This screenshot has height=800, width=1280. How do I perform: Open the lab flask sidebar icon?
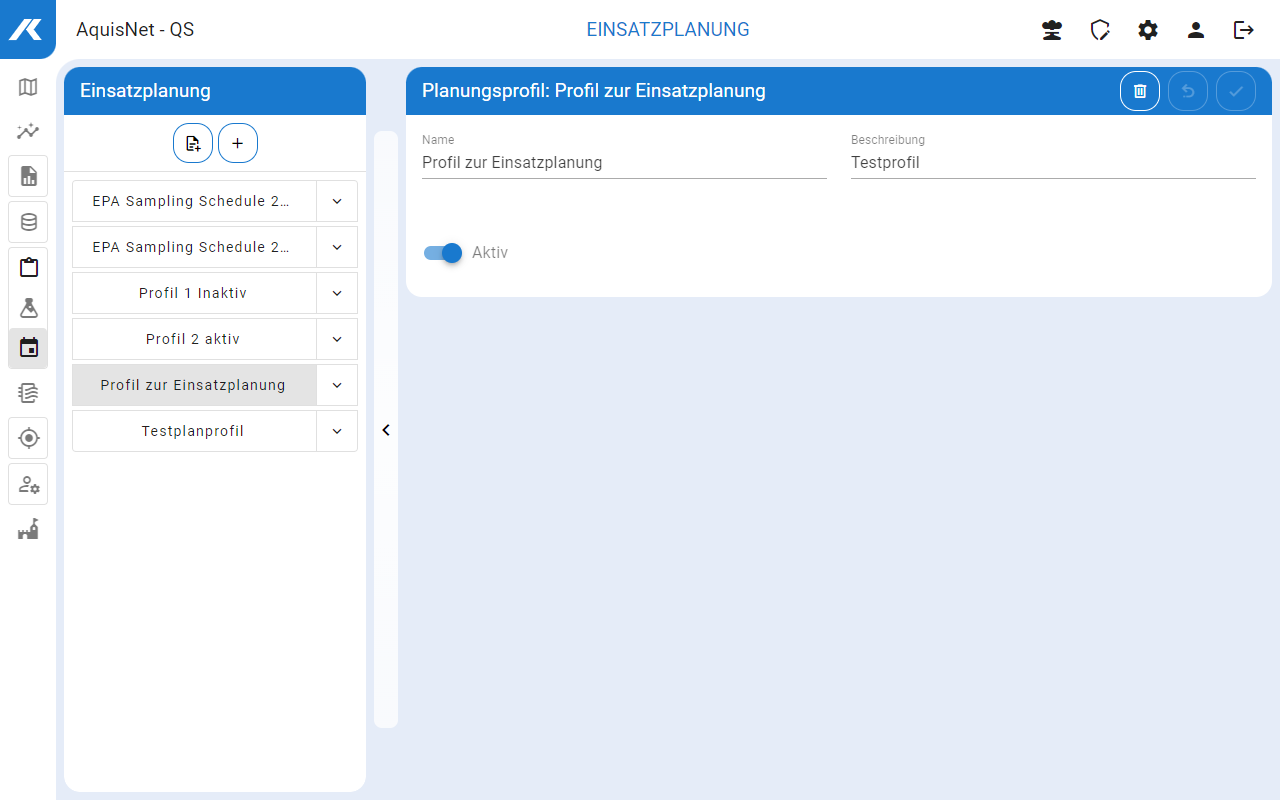28,307
